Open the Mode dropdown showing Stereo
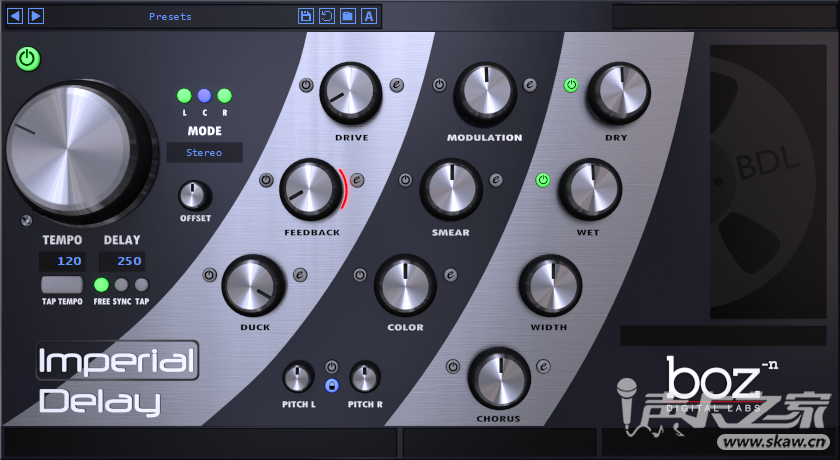The height and width of the screenshot is (460, 840). [x=205, y=153]
